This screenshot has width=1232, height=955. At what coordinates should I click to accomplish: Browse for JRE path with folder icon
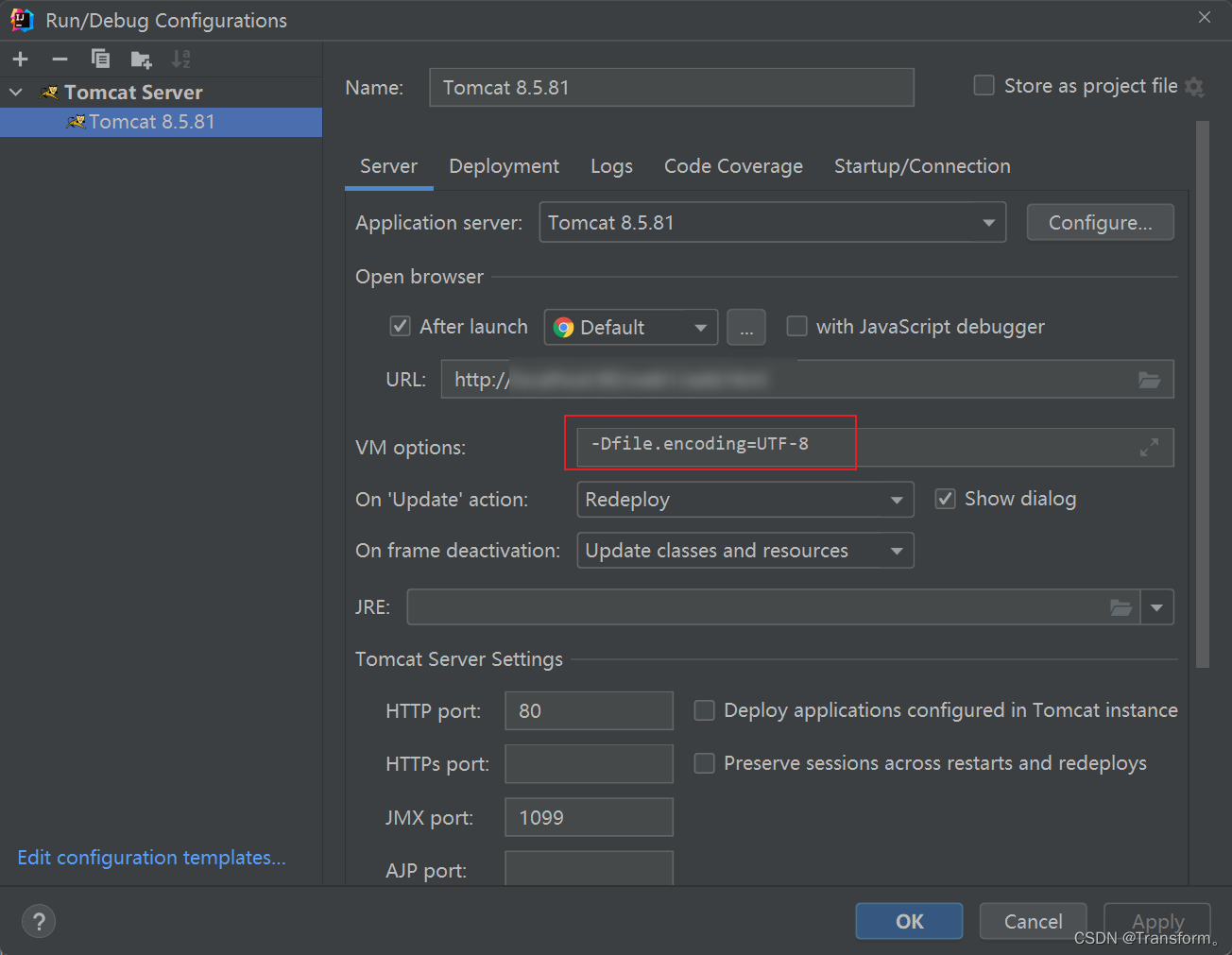tap(1121, 607)
